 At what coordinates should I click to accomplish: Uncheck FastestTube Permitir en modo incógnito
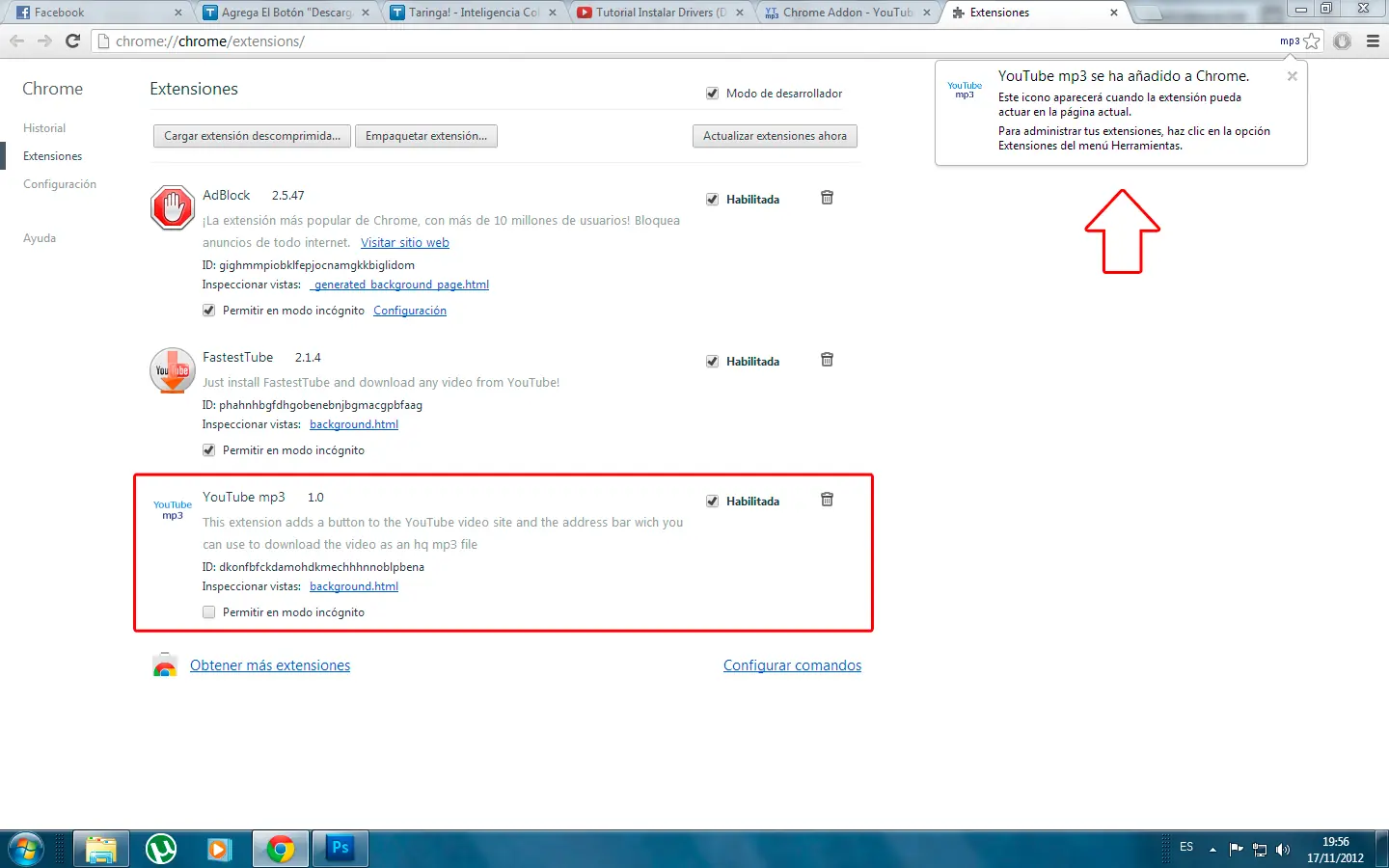[208, 450]
